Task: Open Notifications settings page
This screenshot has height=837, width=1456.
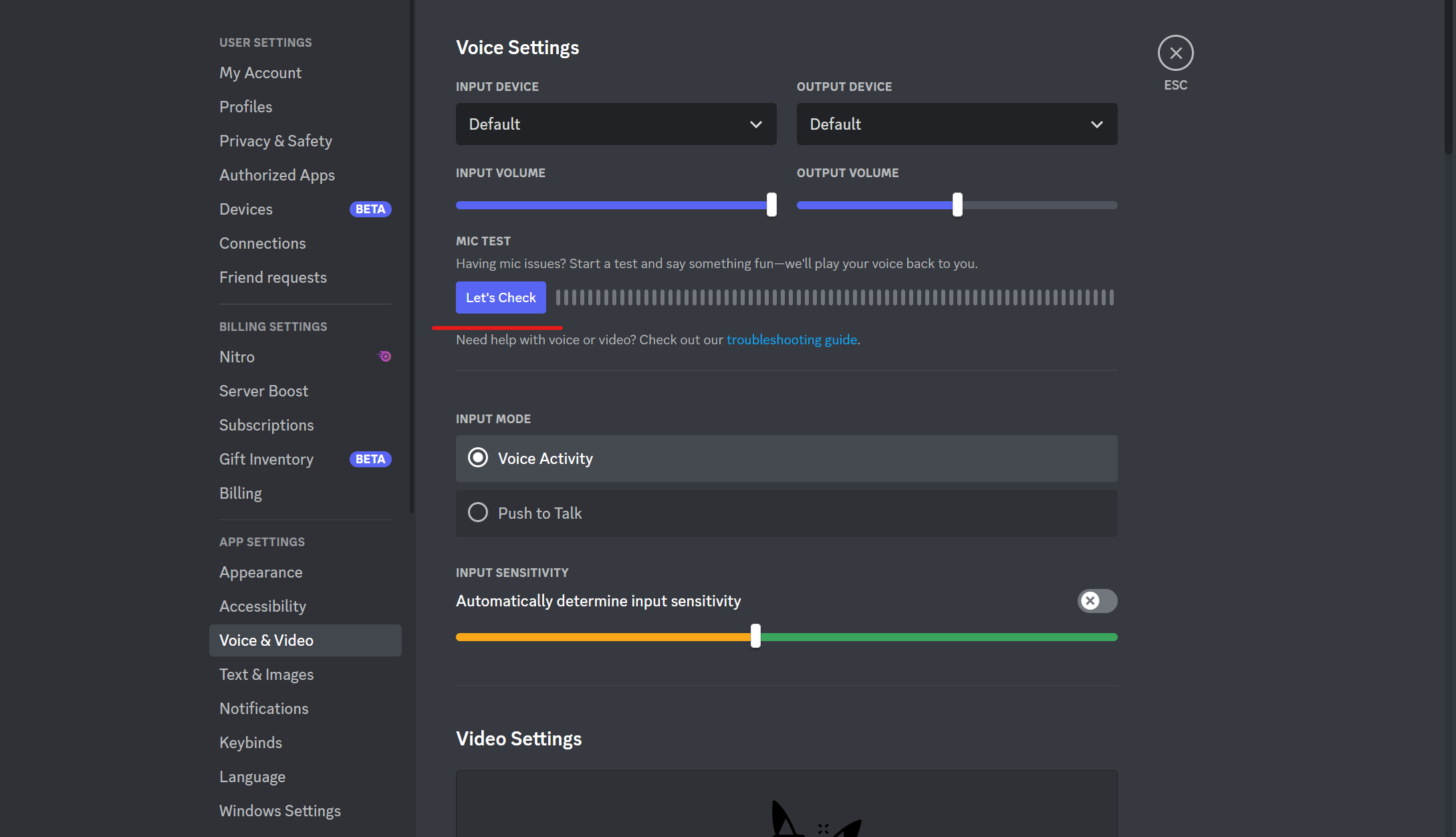Action: (264, 708)
